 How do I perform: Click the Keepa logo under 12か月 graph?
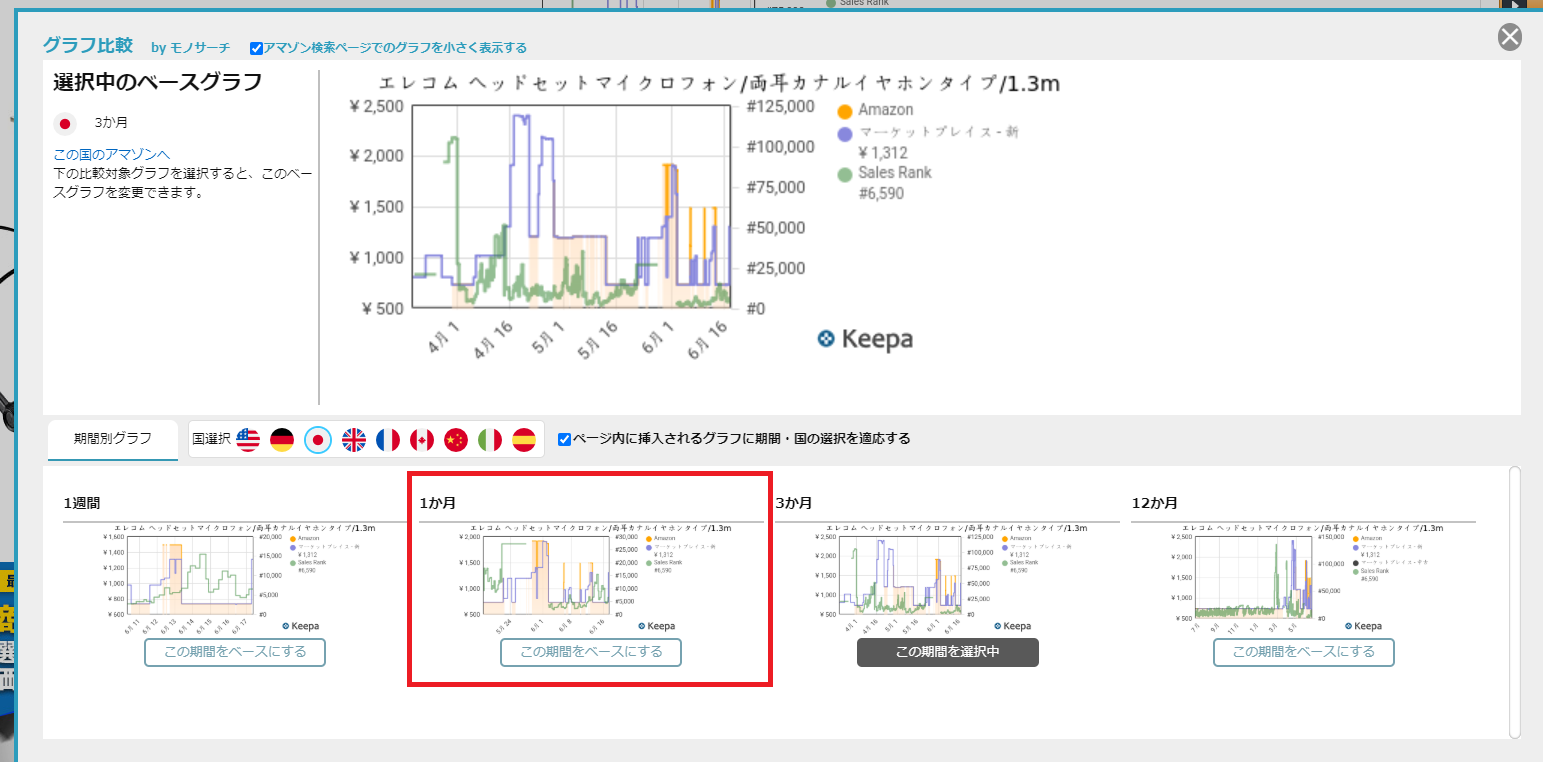point(1364,626)
